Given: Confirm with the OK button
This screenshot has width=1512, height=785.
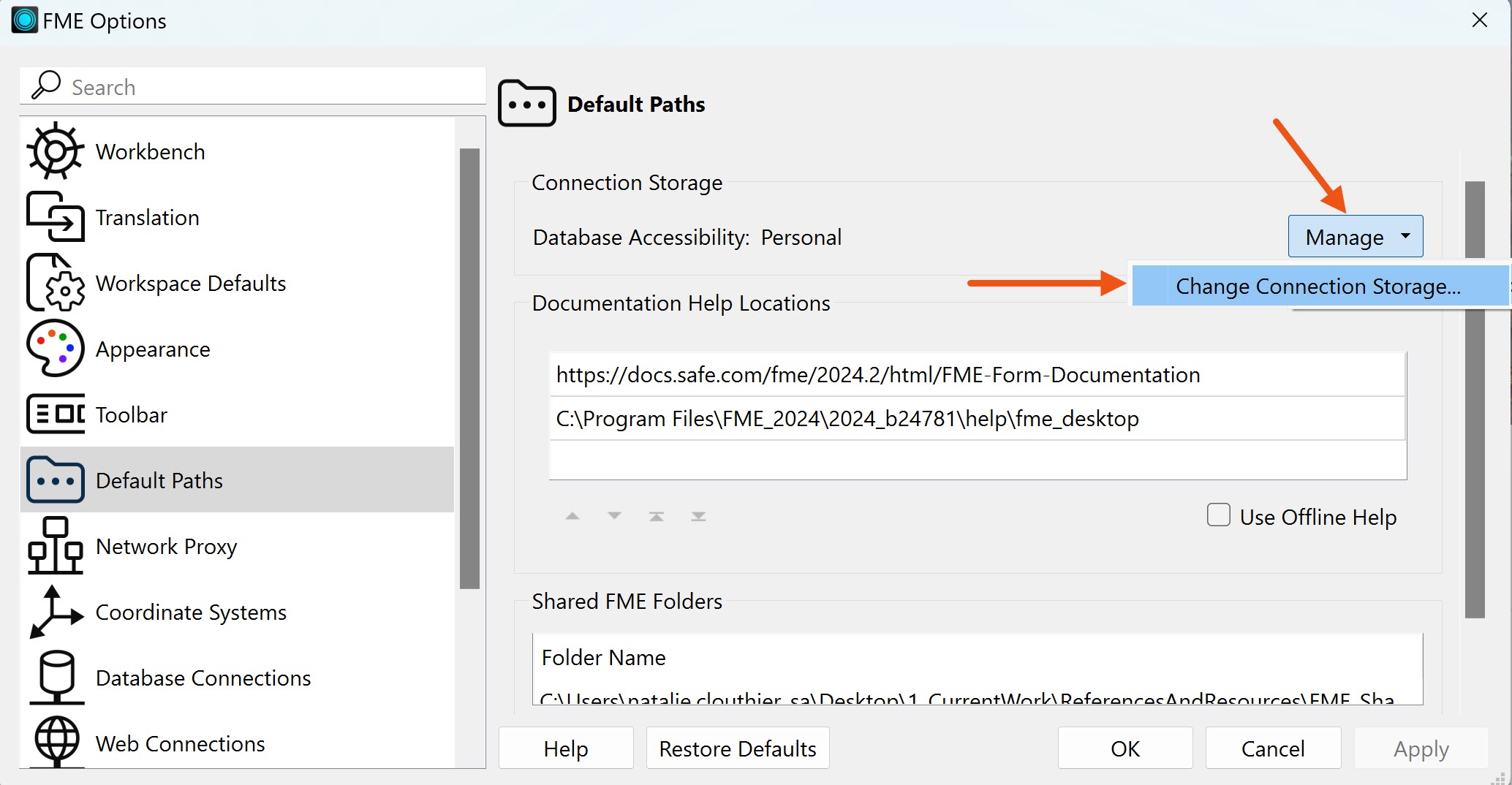Looking at the screenshot, I should point(1124,748).
